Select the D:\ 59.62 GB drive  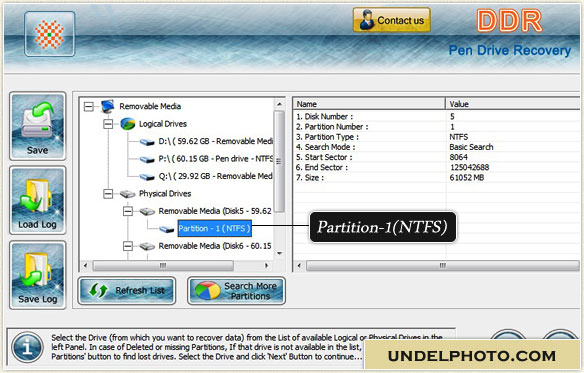tap(216, 141)
